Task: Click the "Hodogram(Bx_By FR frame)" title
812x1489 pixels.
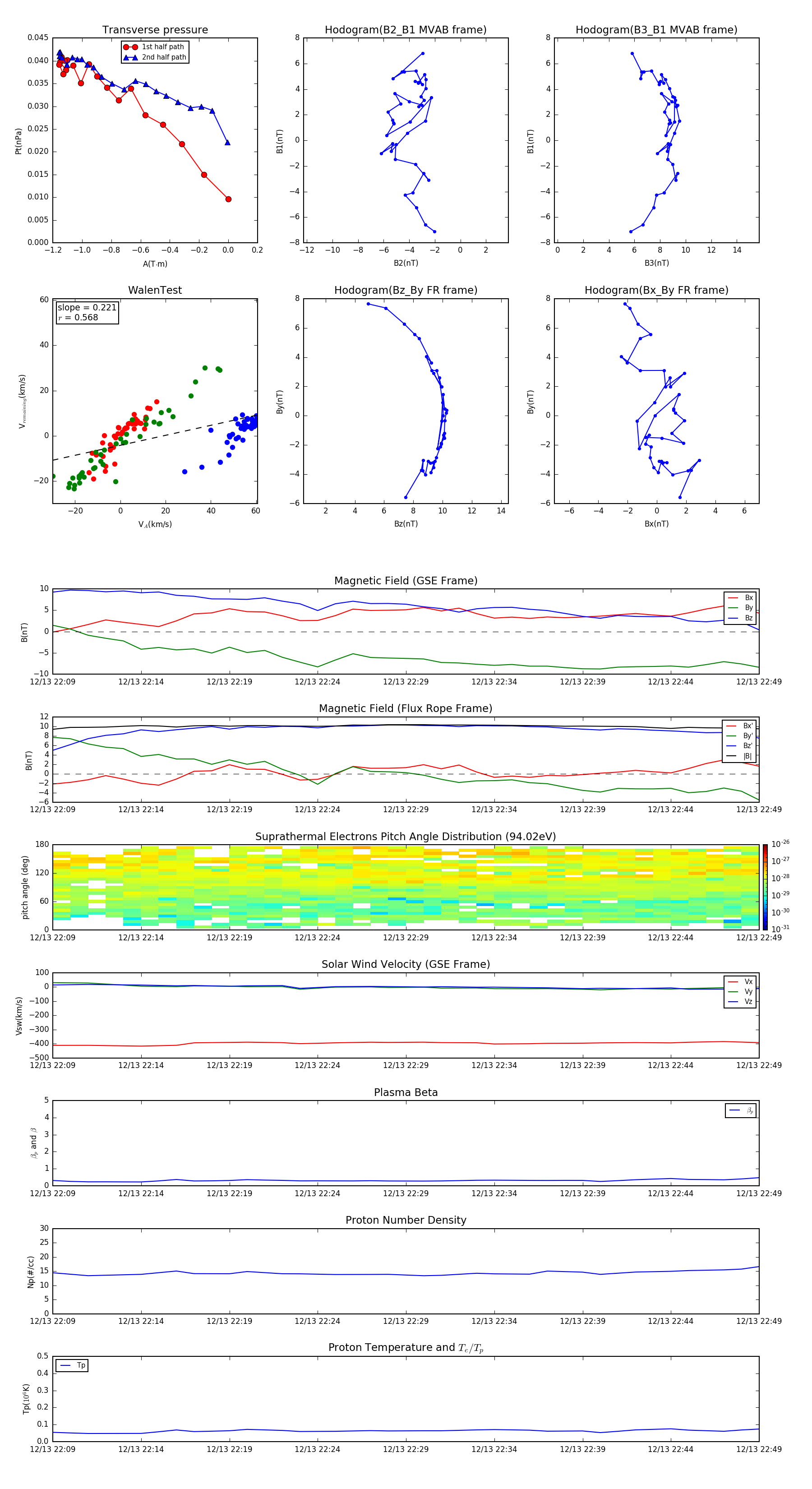Action: tap(656, 290)
